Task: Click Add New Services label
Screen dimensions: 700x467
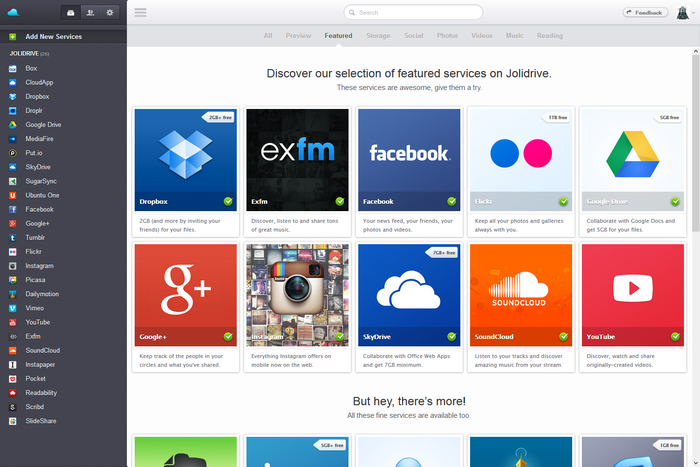Action: tap(54, 37)
